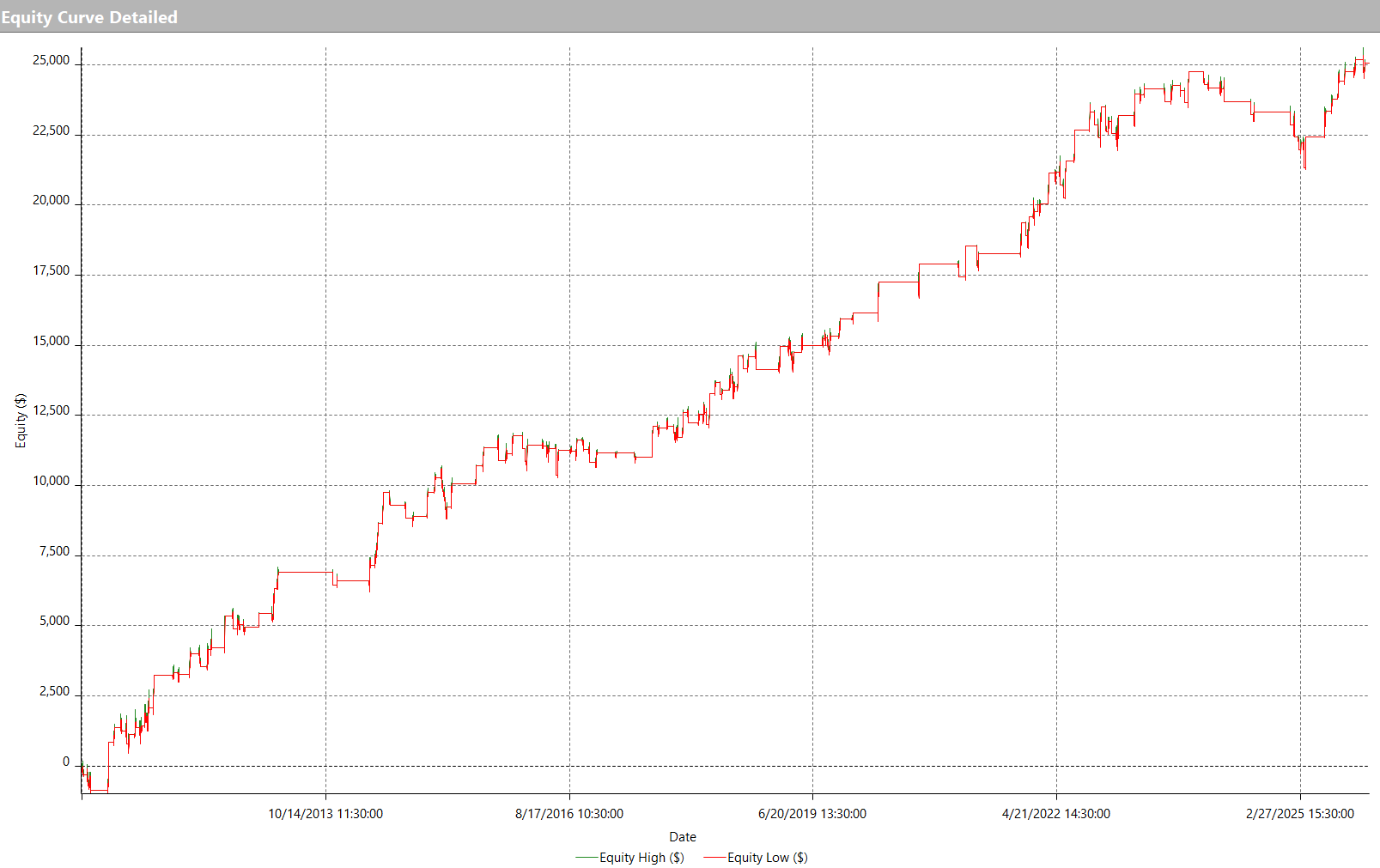1380x868 pixels.
Task: Click the red Equity Low legend line swatch
Action: 714,857
